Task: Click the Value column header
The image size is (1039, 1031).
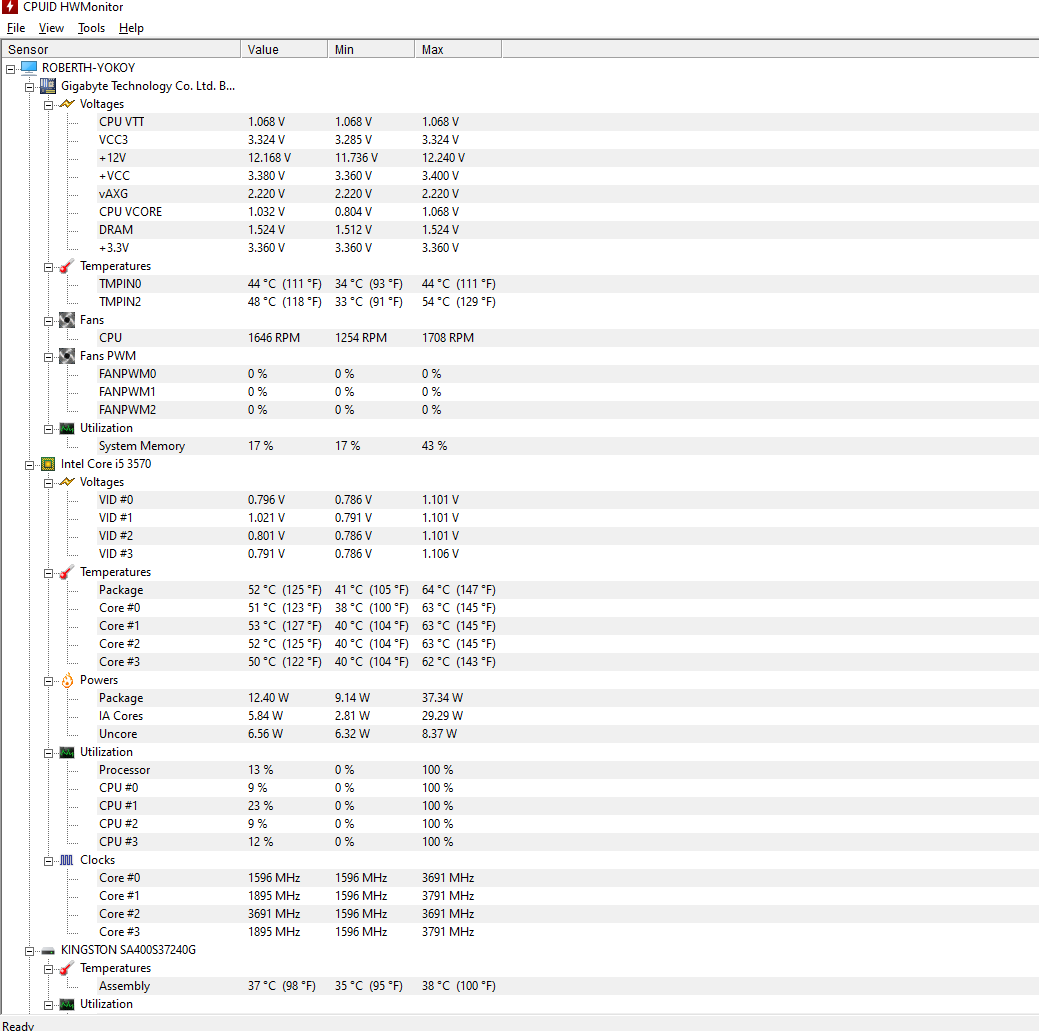Action: point(284,50)
